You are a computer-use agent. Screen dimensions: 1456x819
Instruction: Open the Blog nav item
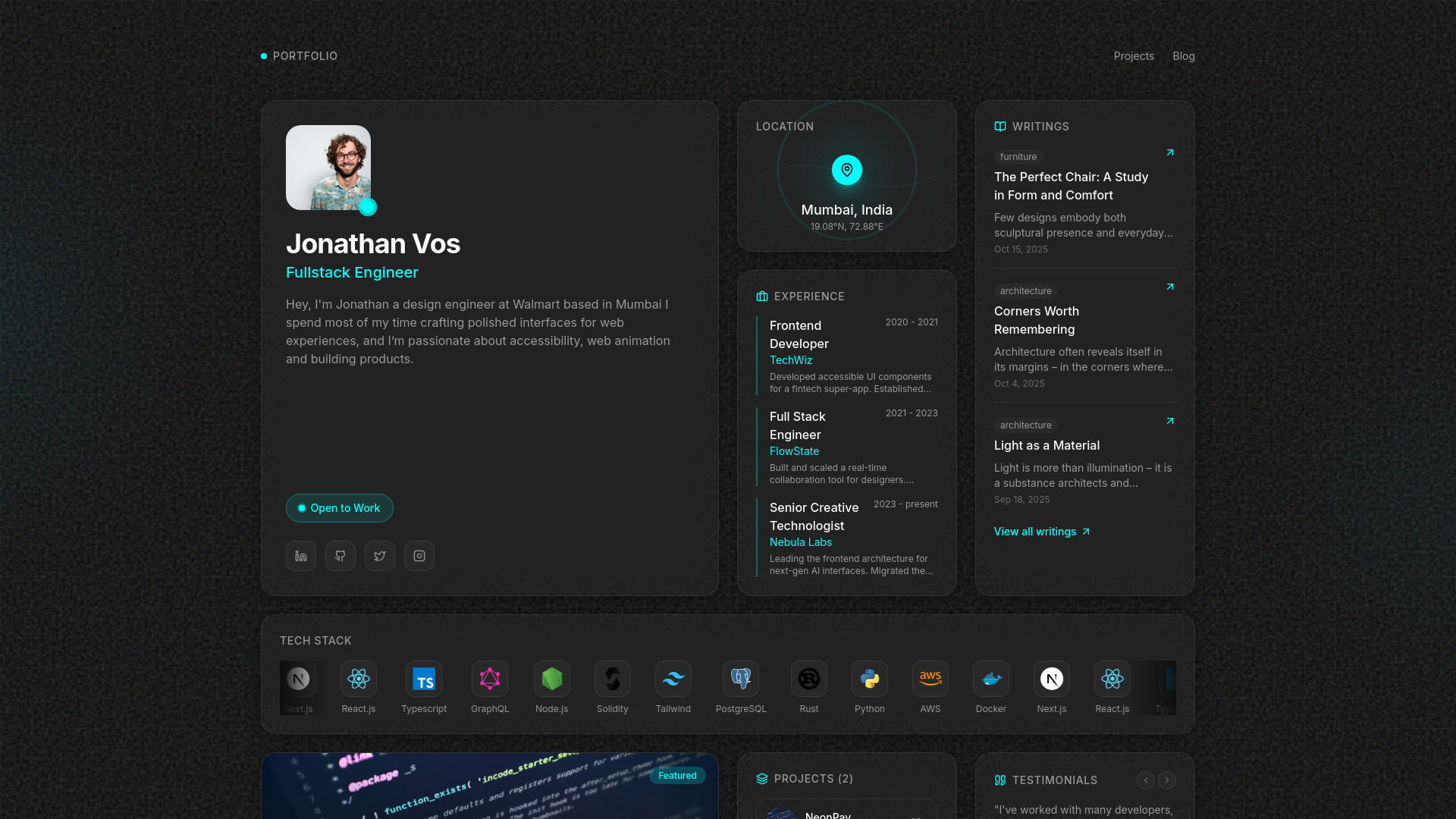pyautogui.click(x=1184, y=56)
